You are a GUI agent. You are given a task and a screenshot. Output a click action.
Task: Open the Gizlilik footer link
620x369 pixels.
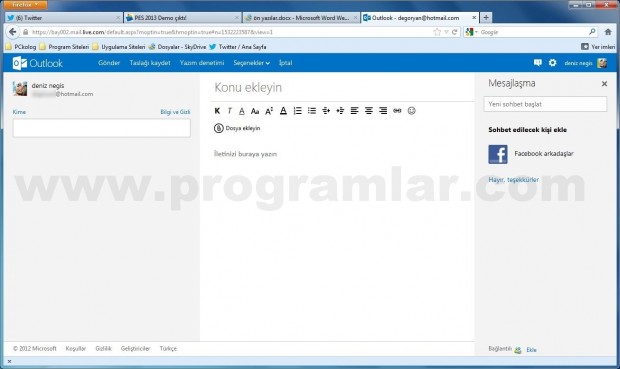tap(103, 348)
